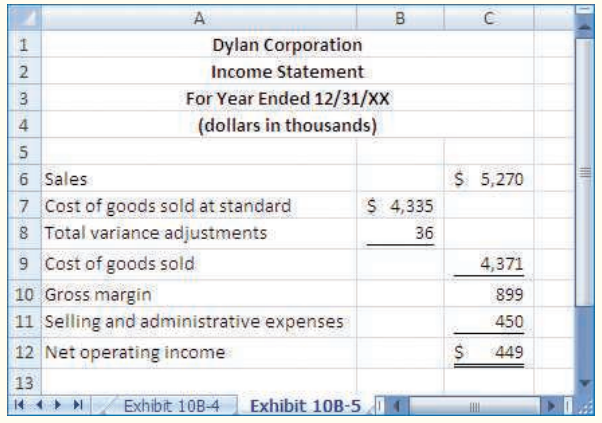Go to last sheet navigation arrow
Image resolution: width=602 pixels, height=423 pixels.
point(78,405)
